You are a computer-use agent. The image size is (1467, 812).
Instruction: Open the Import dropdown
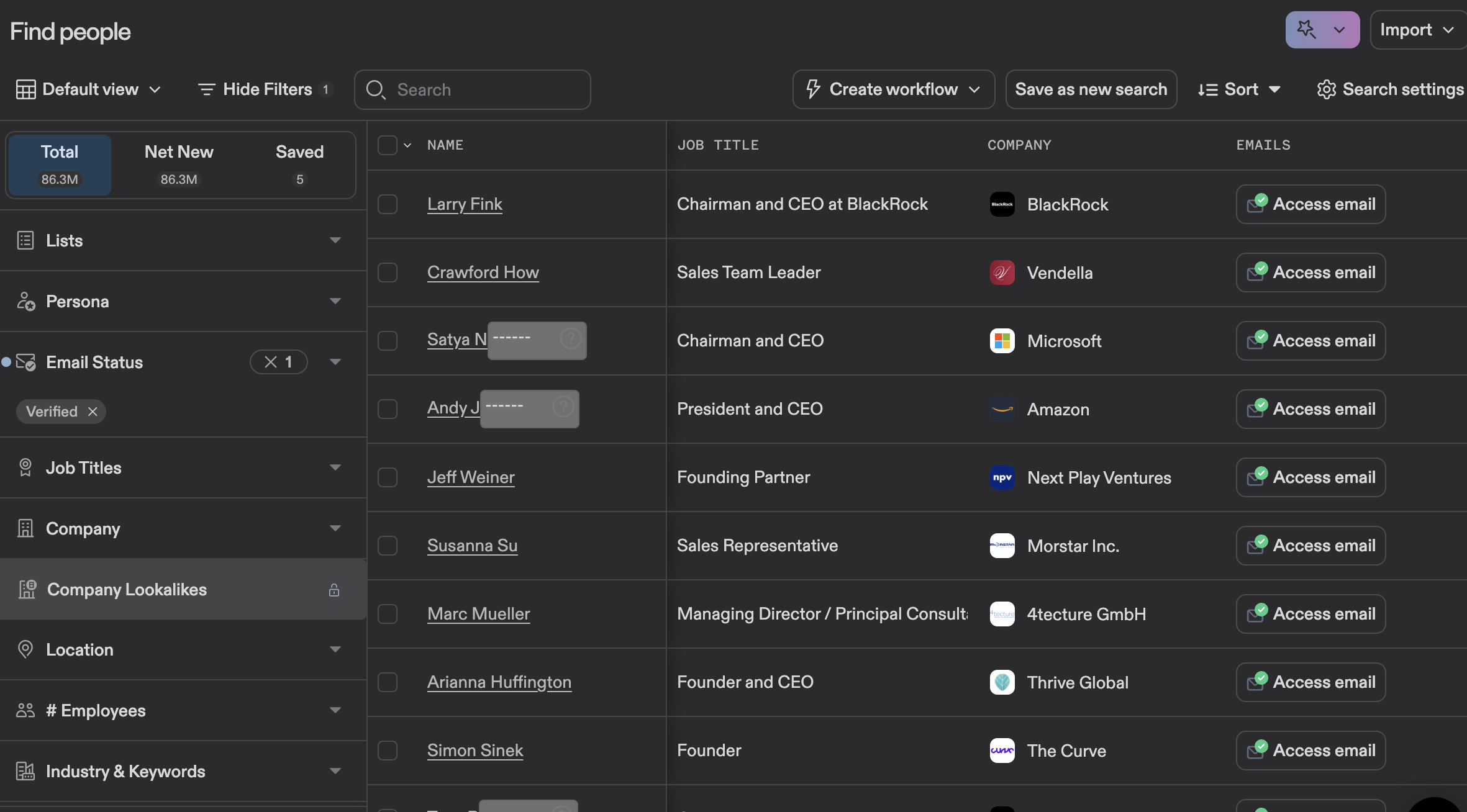[x=1417, y=30]
